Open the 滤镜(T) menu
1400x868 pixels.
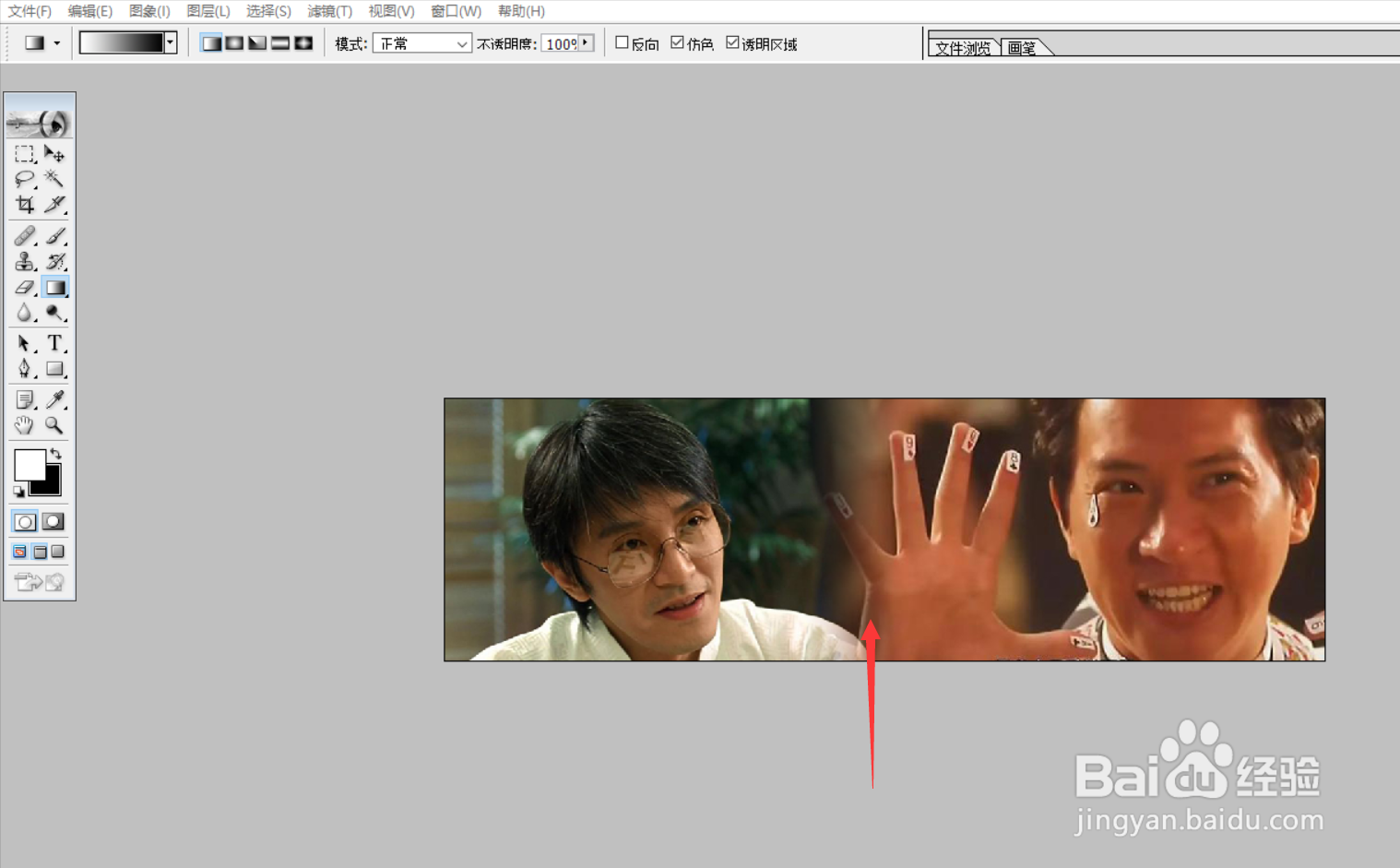(329, 11)
